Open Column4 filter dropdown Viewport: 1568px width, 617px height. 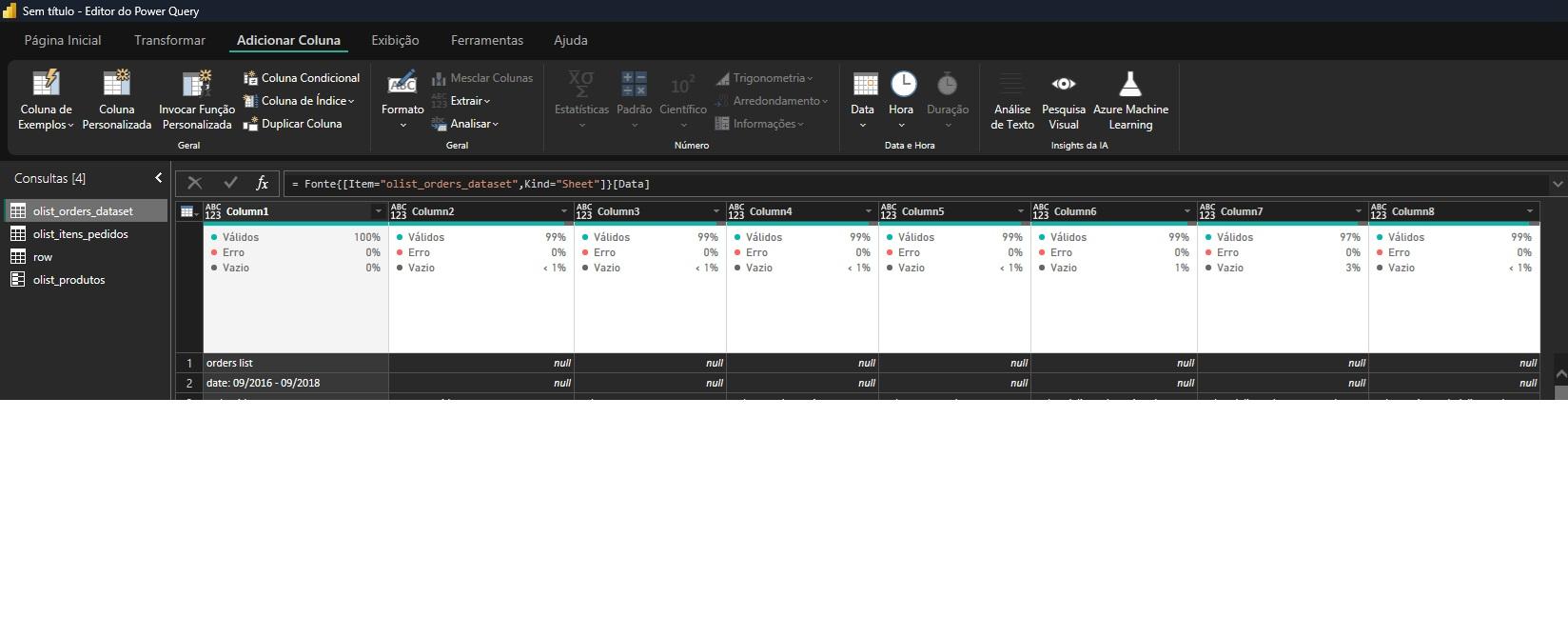868,211
